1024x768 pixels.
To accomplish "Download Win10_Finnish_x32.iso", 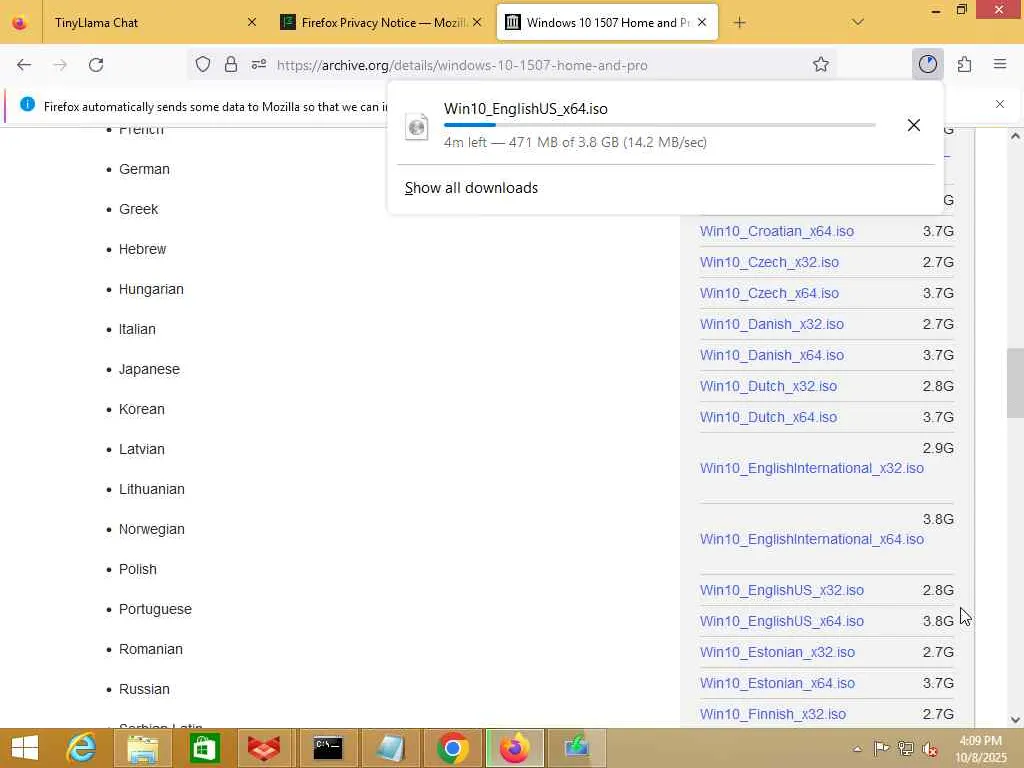I will tap(773, 714).
